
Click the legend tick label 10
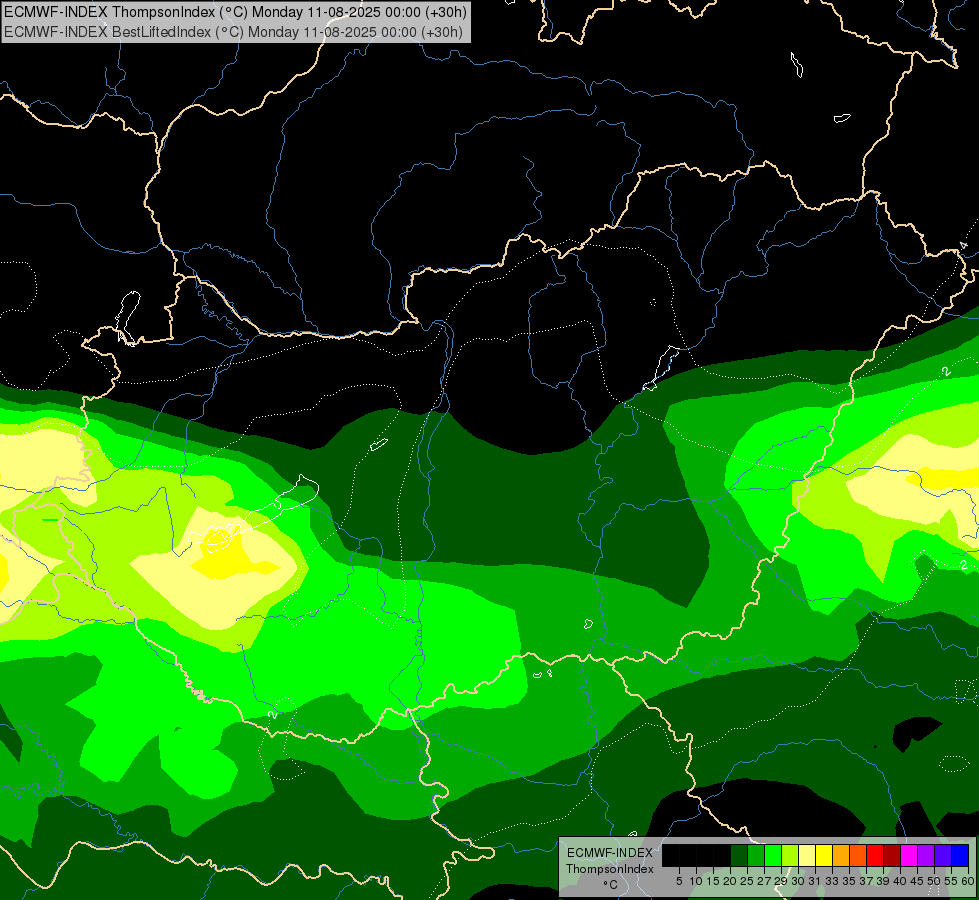coord(696,881)
